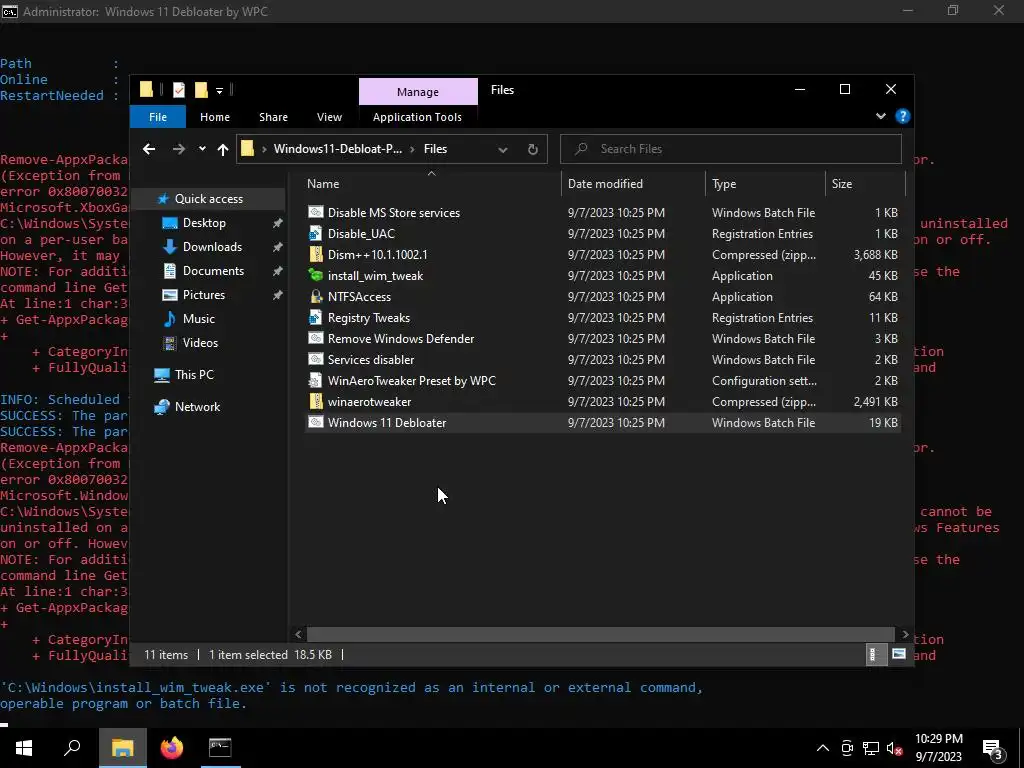This screenshot has height=768, width=1024.
Task: Click the horizontal scrollbar in file list
Action: coord(600,634)
